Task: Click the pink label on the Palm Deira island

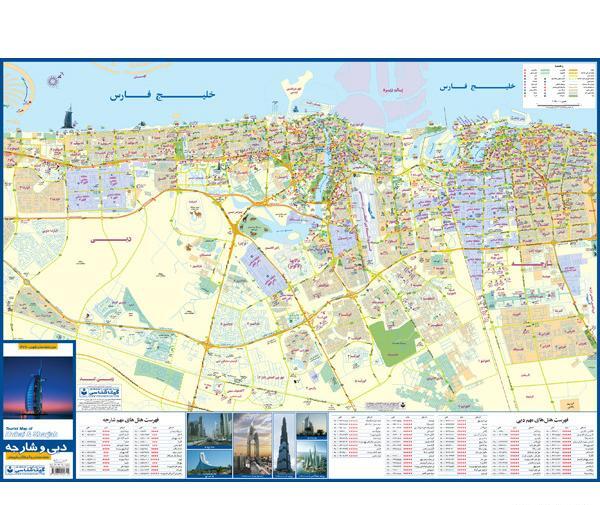Action: pos(395,90)
